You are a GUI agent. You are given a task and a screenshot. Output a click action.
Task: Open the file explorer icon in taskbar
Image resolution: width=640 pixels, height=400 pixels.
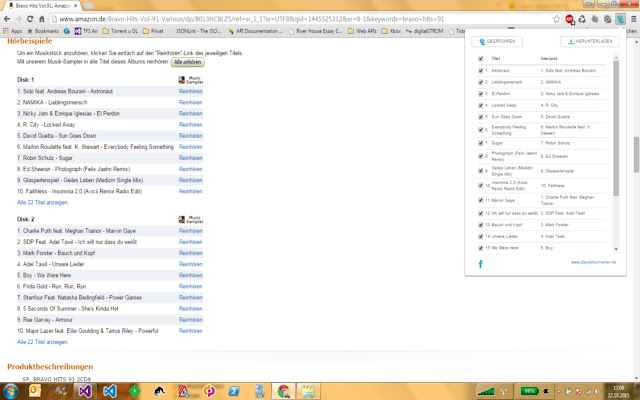308,391
